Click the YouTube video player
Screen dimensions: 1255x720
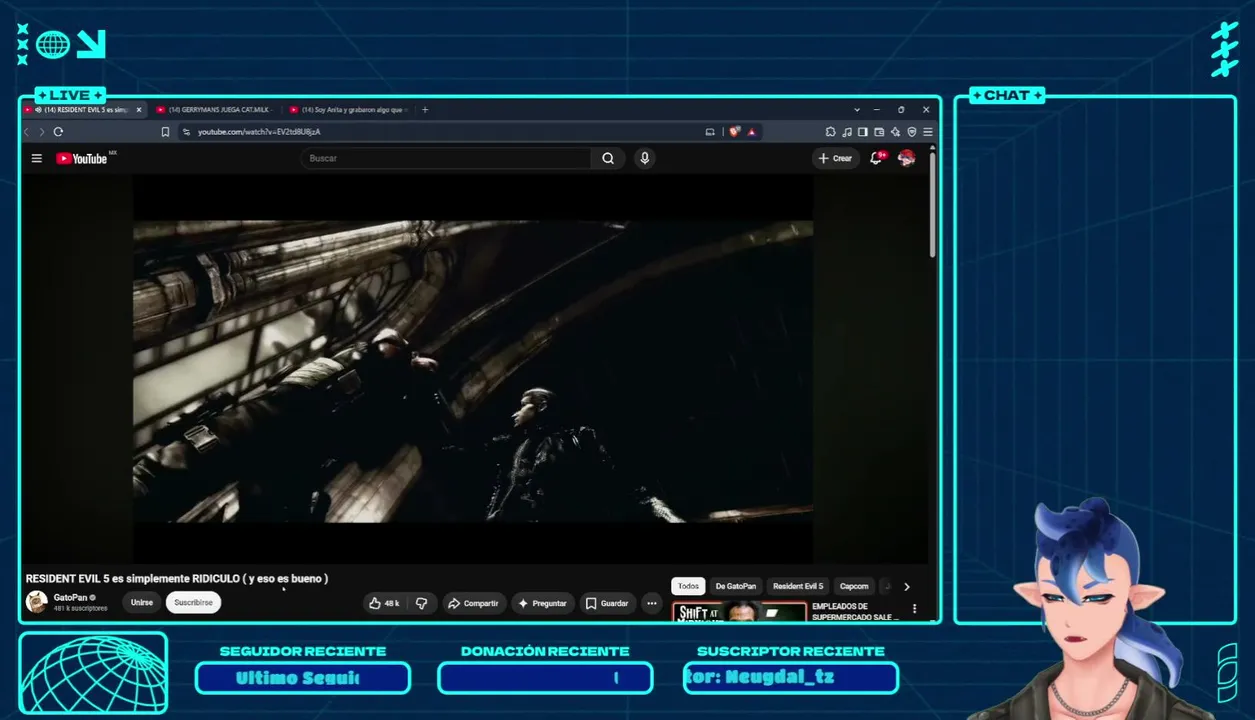pyautogui.click(x=473, y=370)
